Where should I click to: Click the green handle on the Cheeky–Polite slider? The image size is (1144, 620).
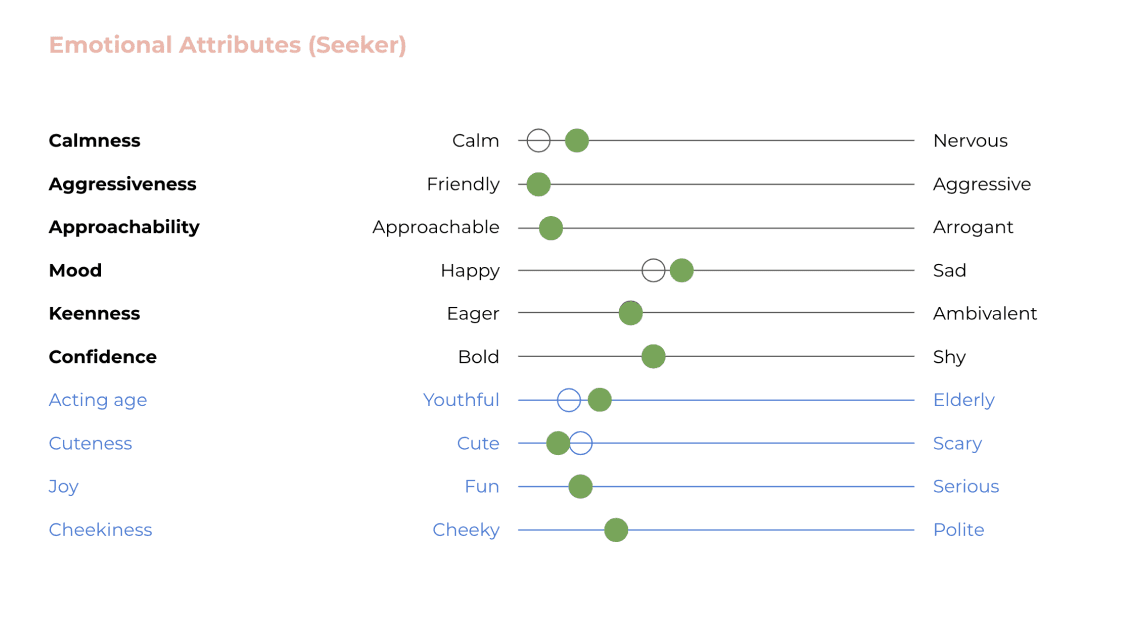(x=616, y=530)
